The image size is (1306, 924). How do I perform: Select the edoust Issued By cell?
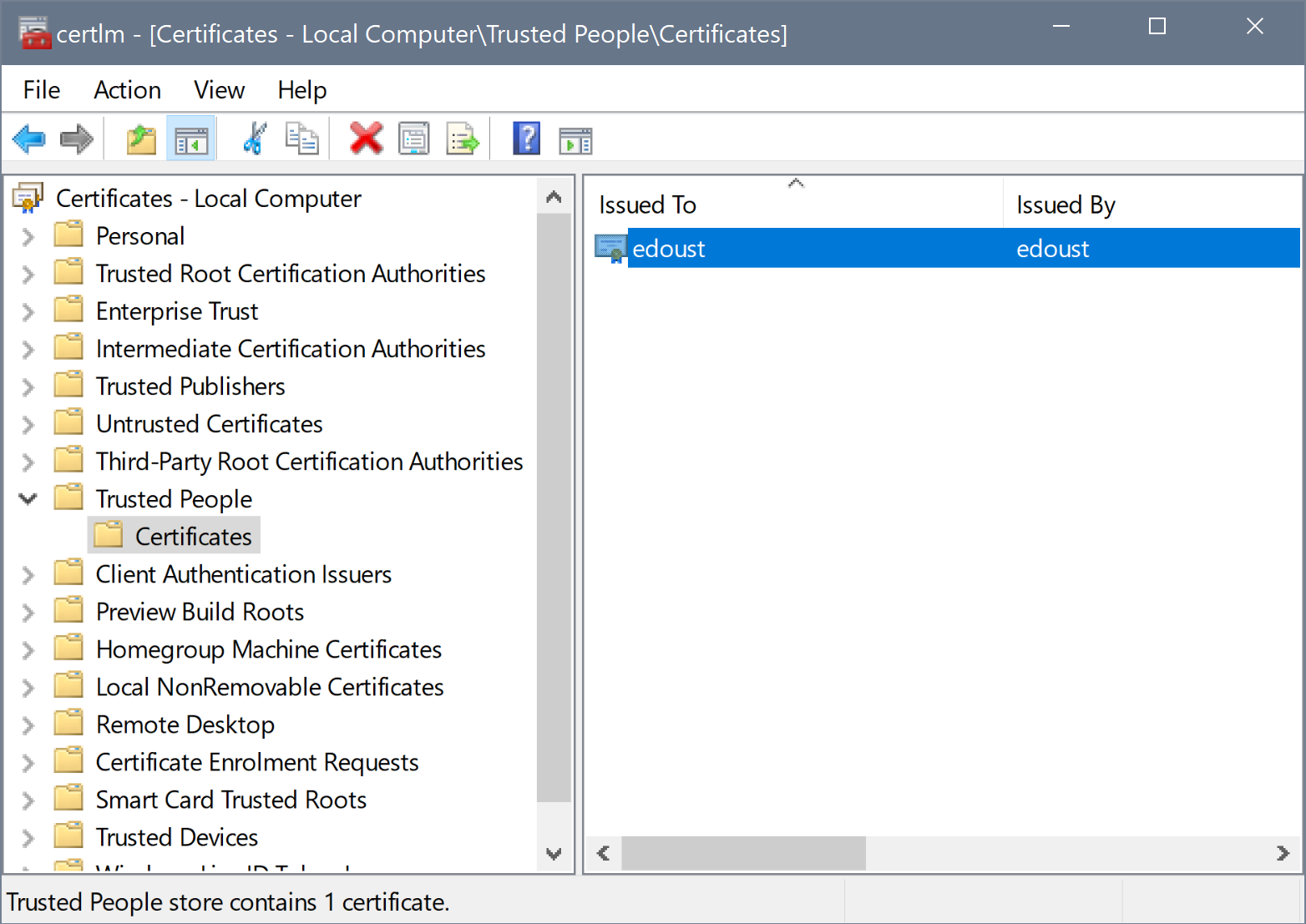1052,249
